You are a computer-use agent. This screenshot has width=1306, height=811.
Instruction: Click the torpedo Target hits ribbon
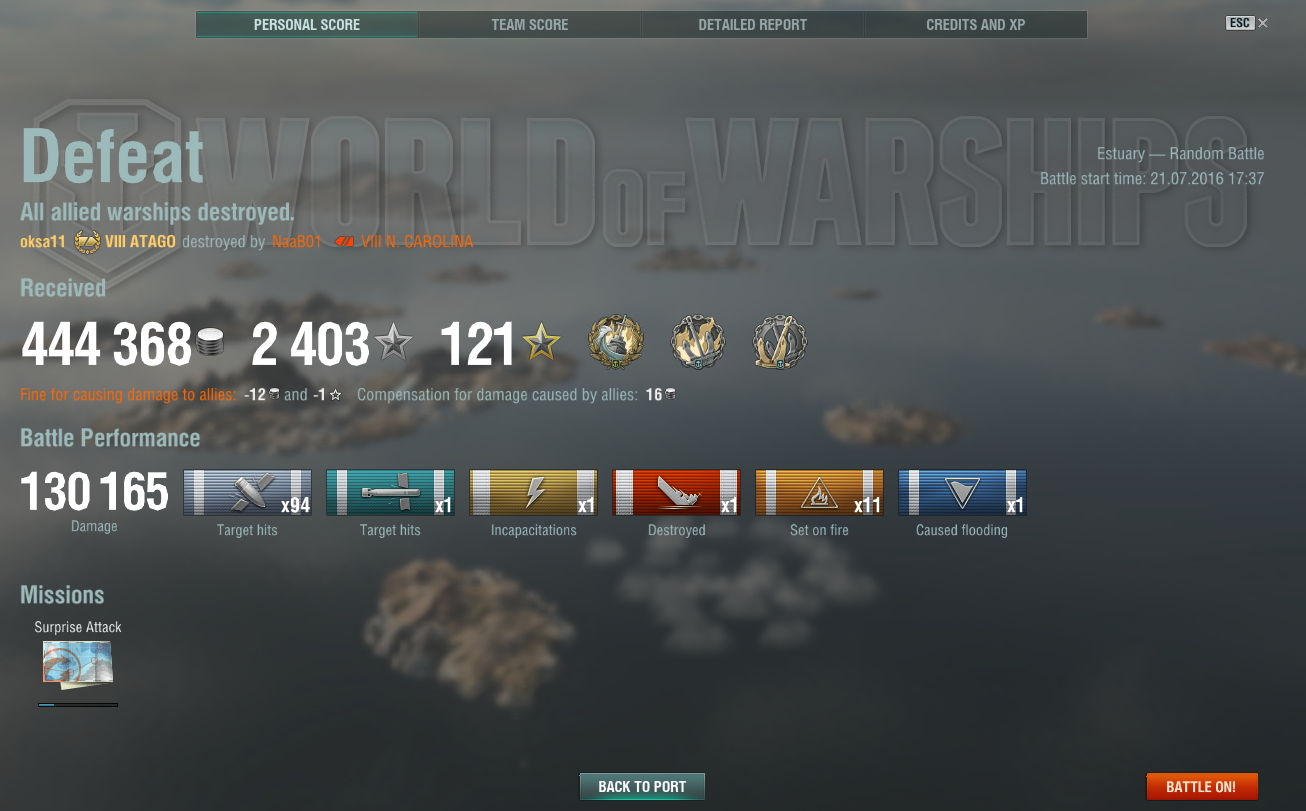(390, 493)
